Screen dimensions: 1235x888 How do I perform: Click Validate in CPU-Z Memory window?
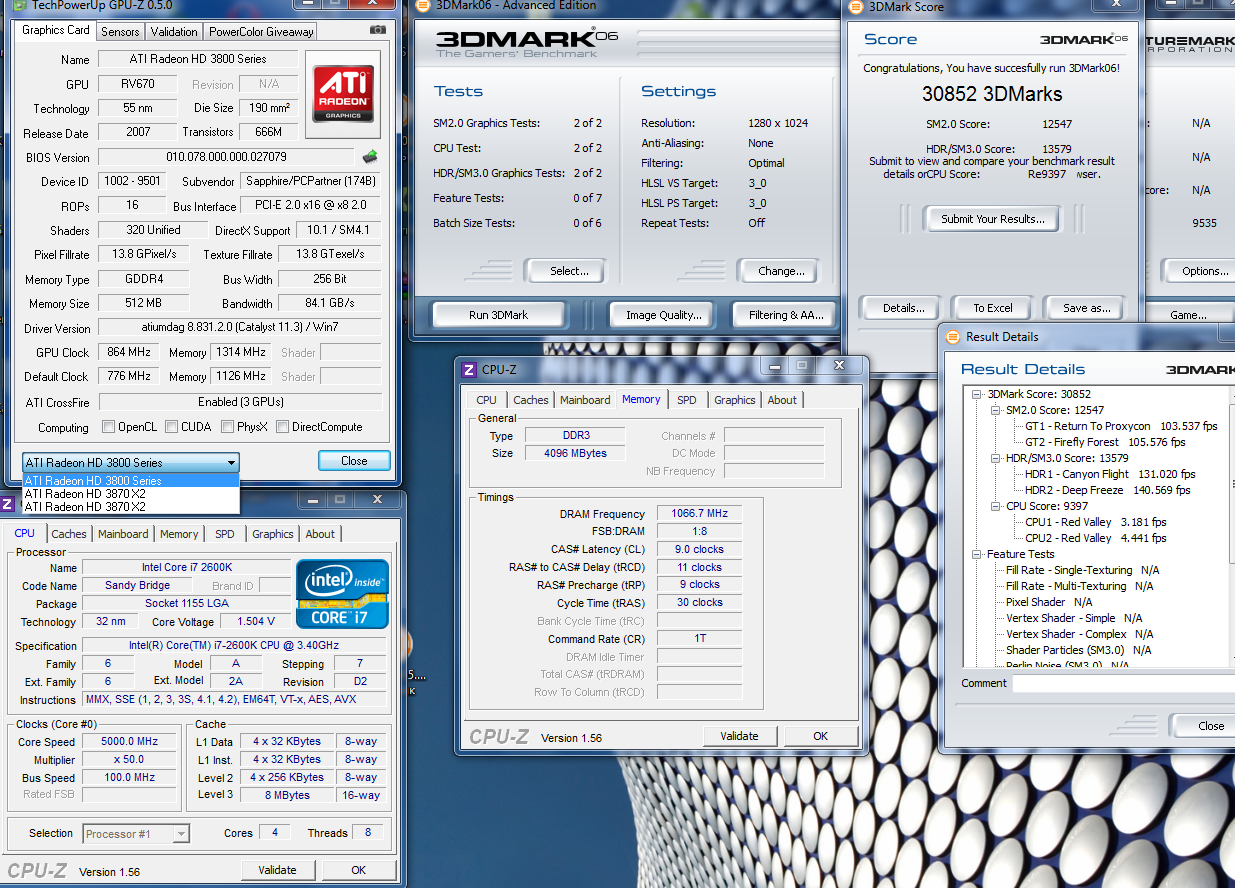point(739,736)
